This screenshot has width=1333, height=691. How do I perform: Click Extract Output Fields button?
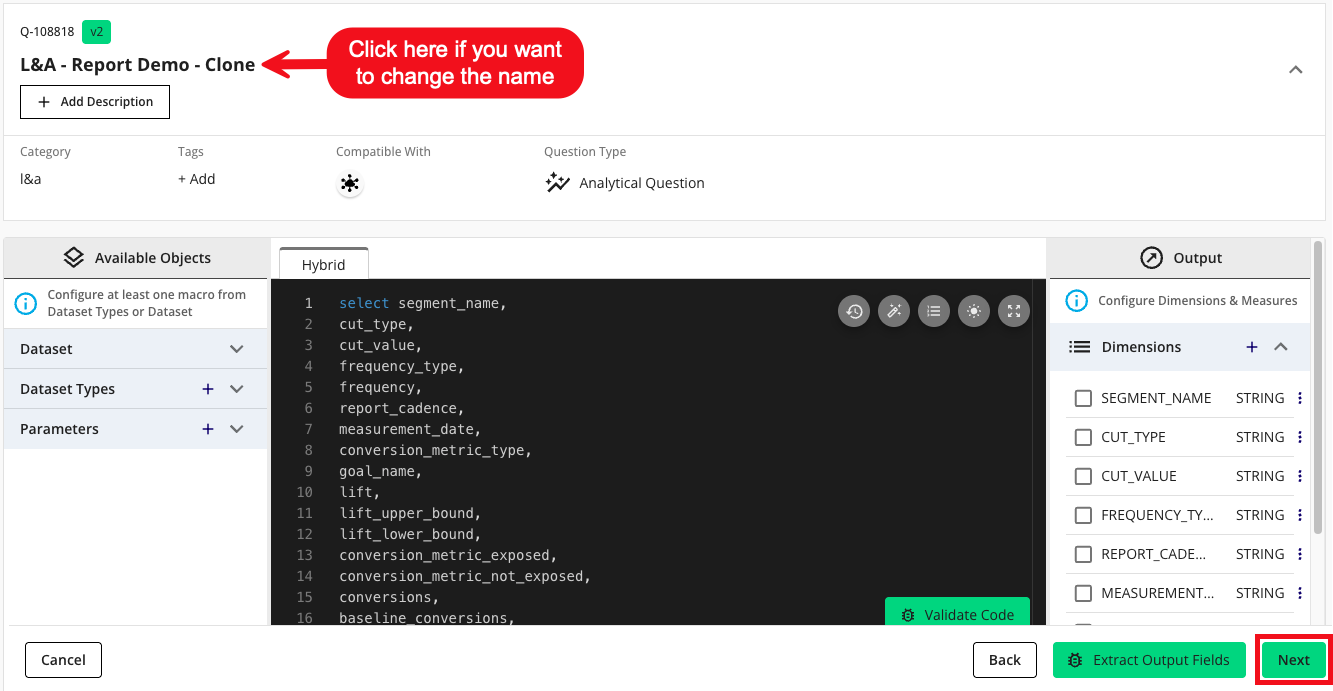pyautogui.click(x=1149, y=660)
